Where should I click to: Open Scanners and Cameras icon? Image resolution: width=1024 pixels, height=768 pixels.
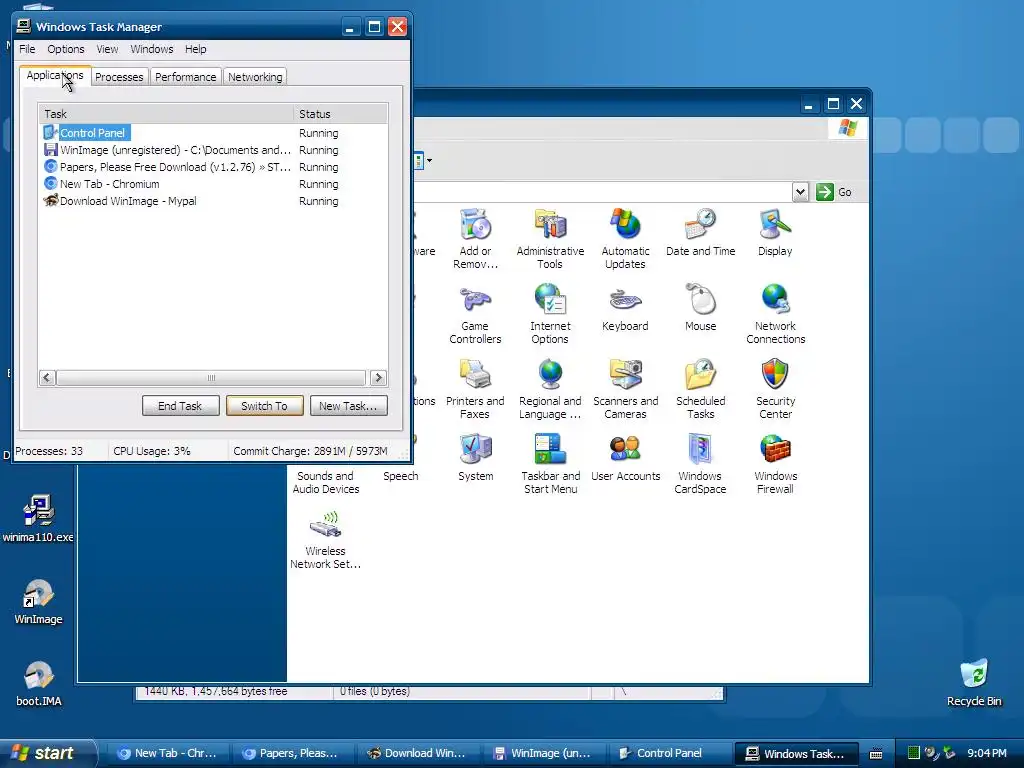click(x=625, y=389)
